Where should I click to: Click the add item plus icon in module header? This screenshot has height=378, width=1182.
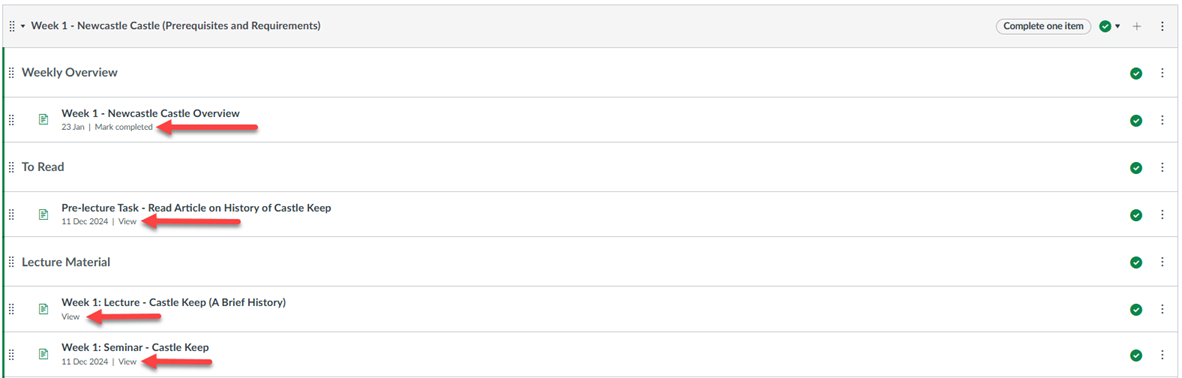tap(1138, 26)
